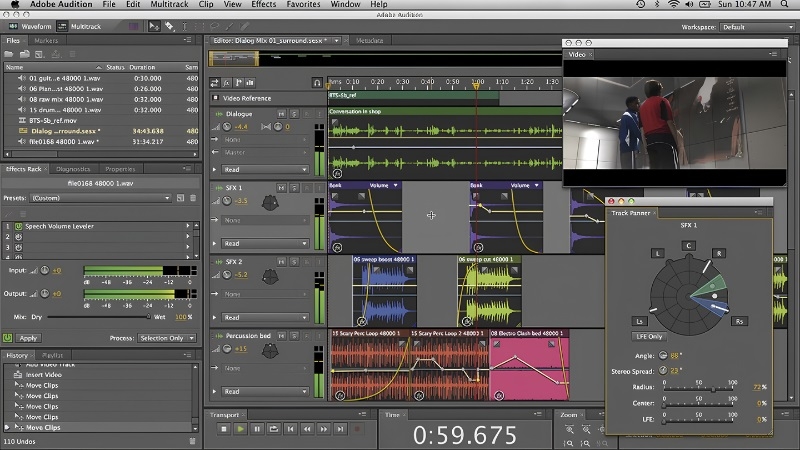800x450 pixels.
Task: Click the New File icon in Files panel
Action: click(39, 54)
